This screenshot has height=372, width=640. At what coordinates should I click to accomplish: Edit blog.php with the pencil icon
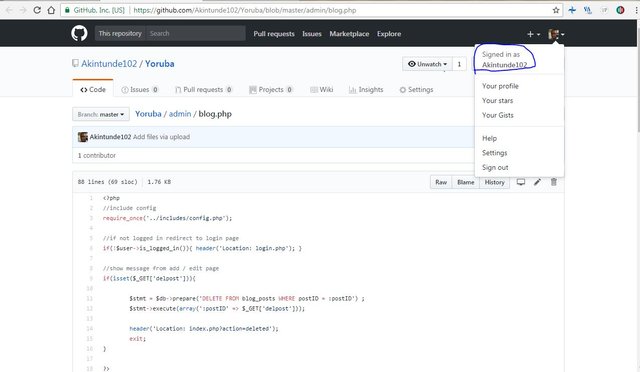[537, 182]
